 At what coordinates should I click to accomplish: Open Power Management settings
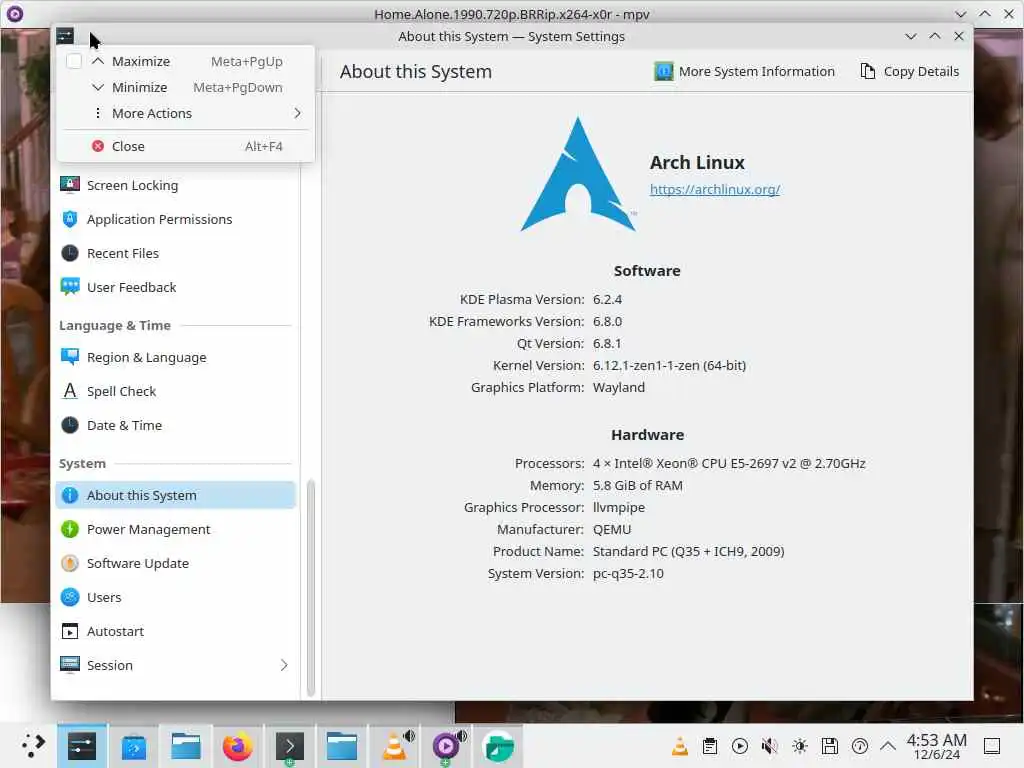pyautogui.click(x=175, y=529)
